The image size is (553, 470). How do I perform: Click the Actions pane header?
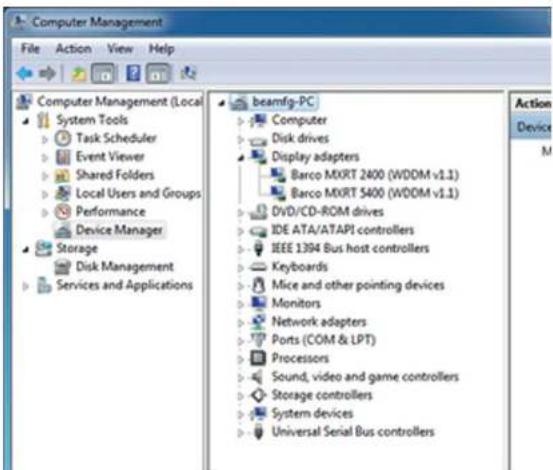[533, 104]
